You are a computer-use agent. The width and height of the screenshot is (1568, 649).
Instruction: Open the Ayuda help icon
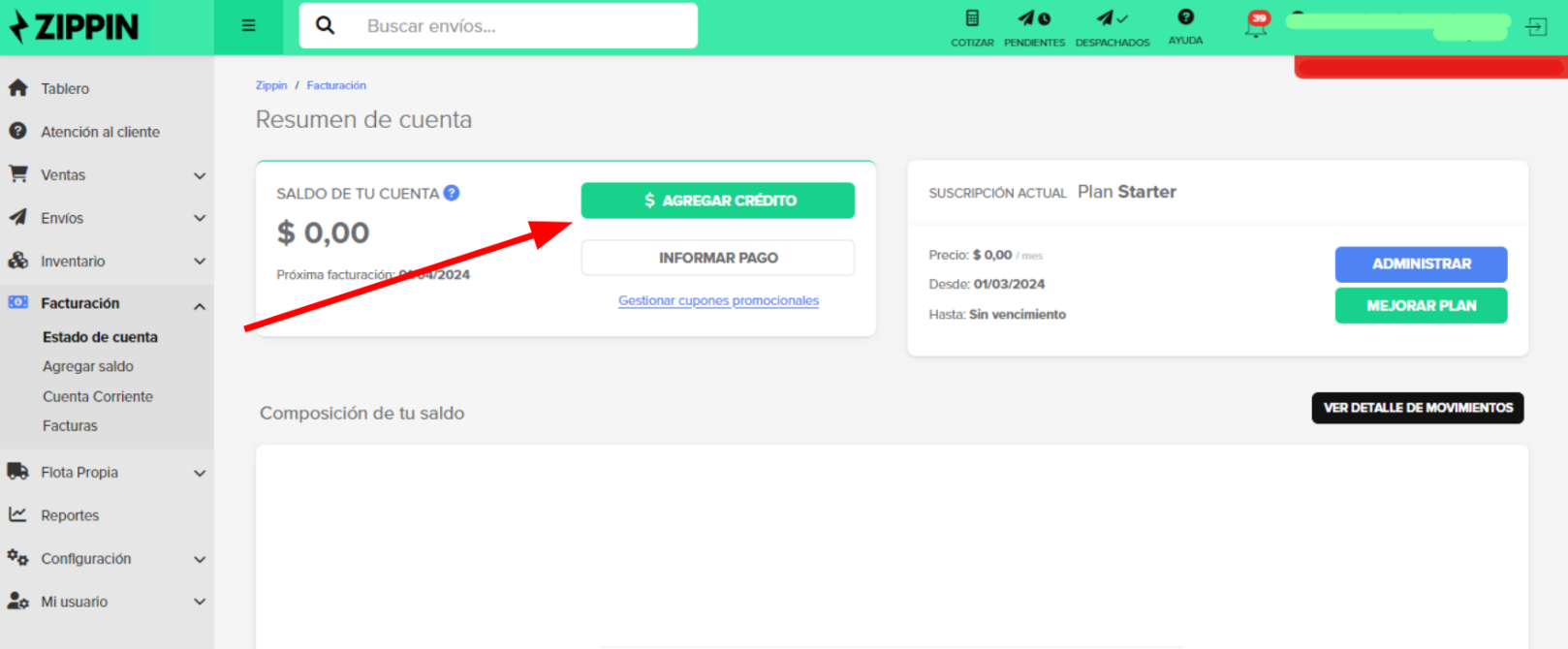tap(1185, 16)
